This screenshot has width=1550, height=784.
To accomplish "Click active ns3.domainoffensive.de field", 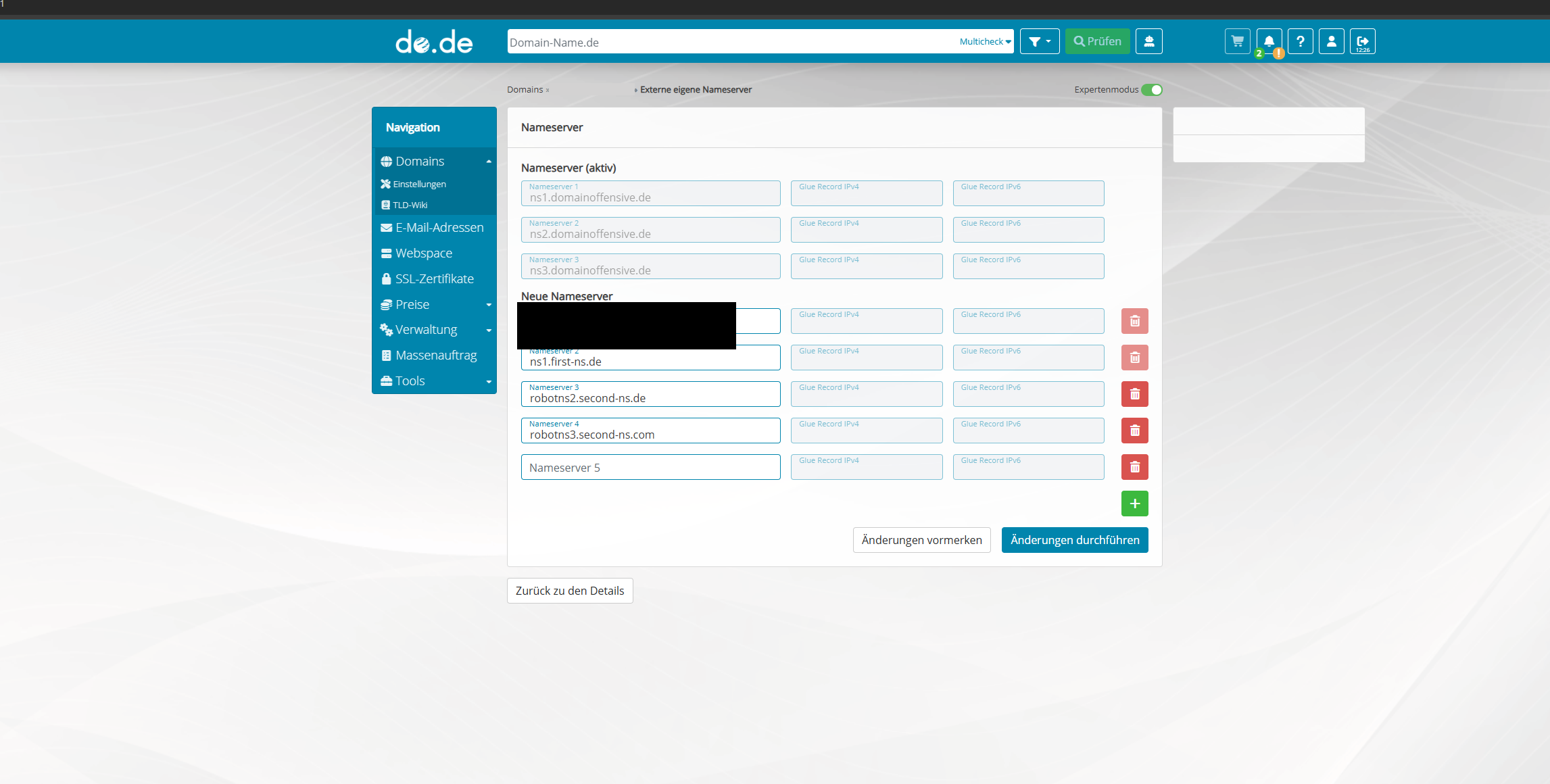I will pyautogui.click(x=650, y=266).
